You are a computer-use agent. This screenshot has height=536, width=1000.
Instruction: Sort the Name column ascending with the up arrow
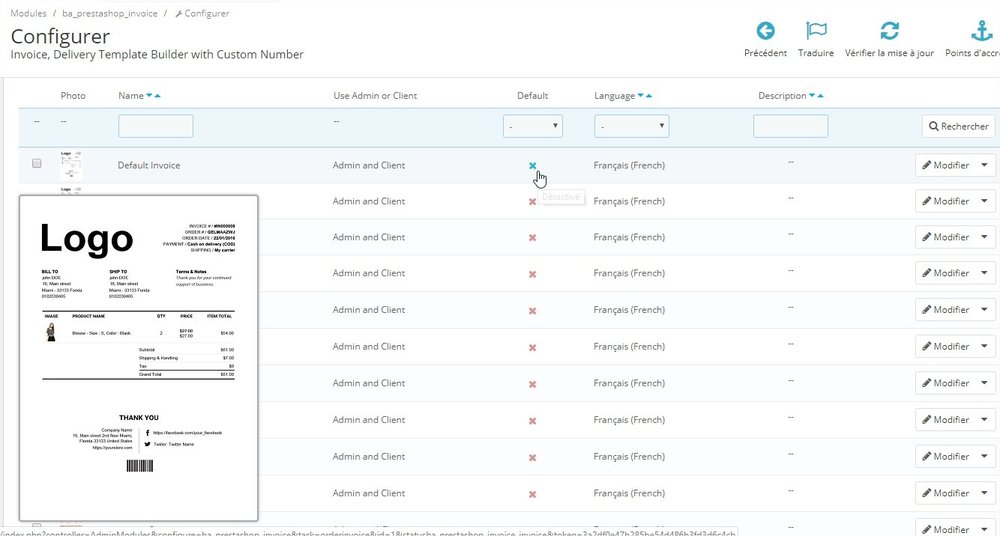click(158, 96)
